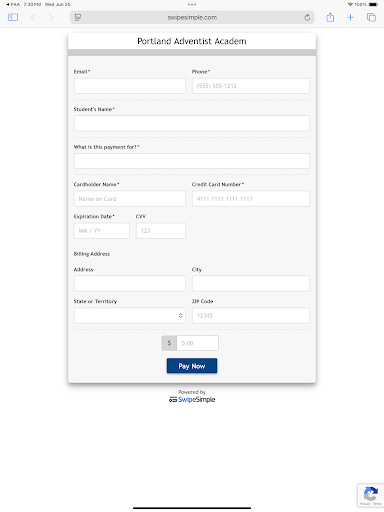Select the Phone number field
Viewport: 384px width, 512px height.
tap(251, 86)
